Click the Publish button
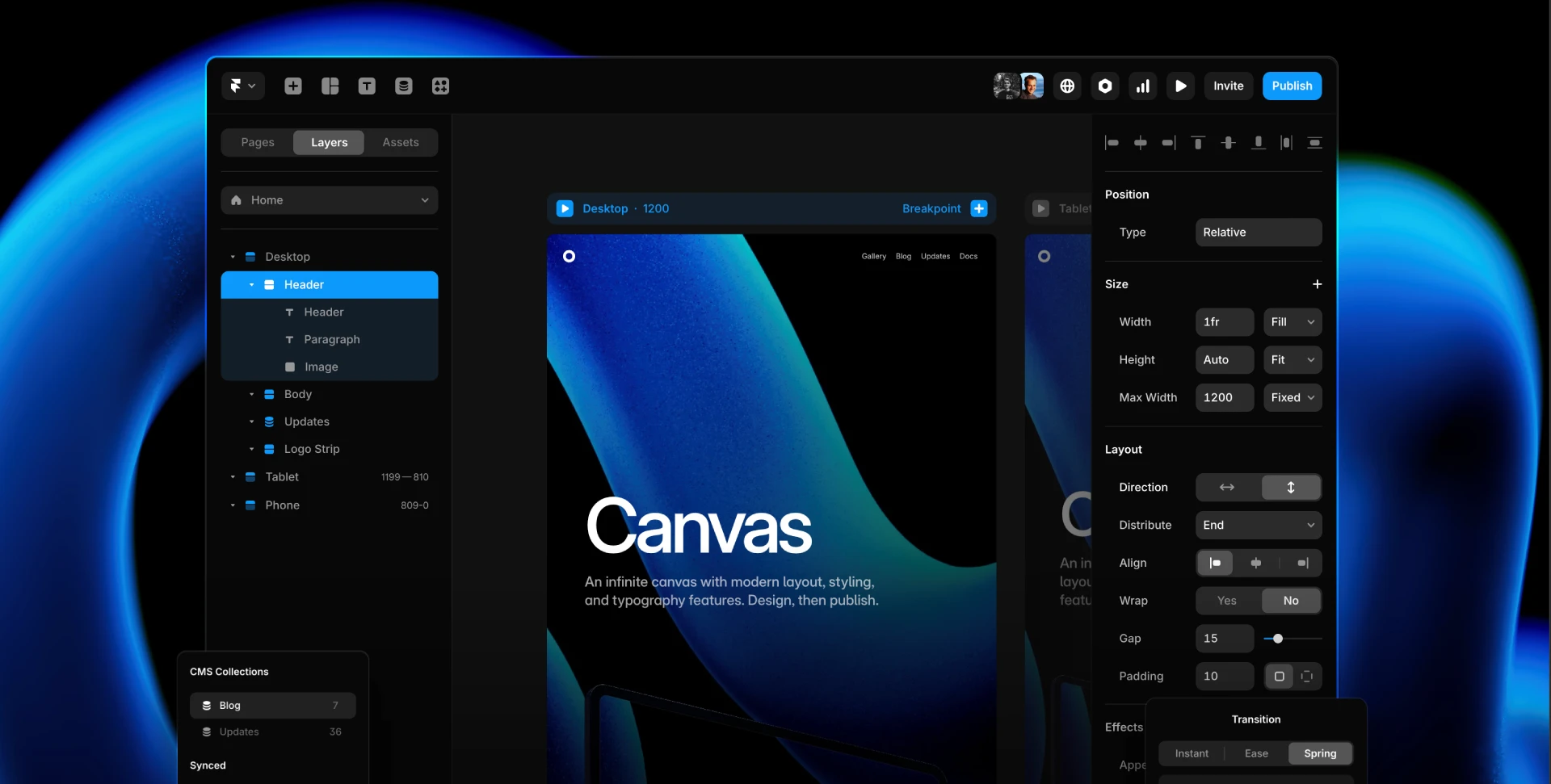This screenshot has height=784, width=1551. click(1291, 86)
